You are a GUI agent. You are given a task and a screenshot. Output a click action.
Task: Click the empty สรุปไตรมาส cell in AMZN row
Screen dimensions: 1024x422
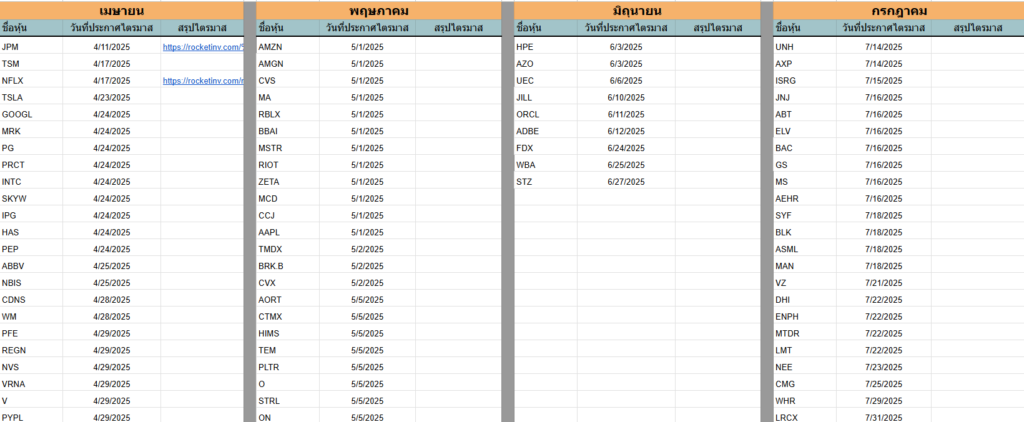pos(458,47)
